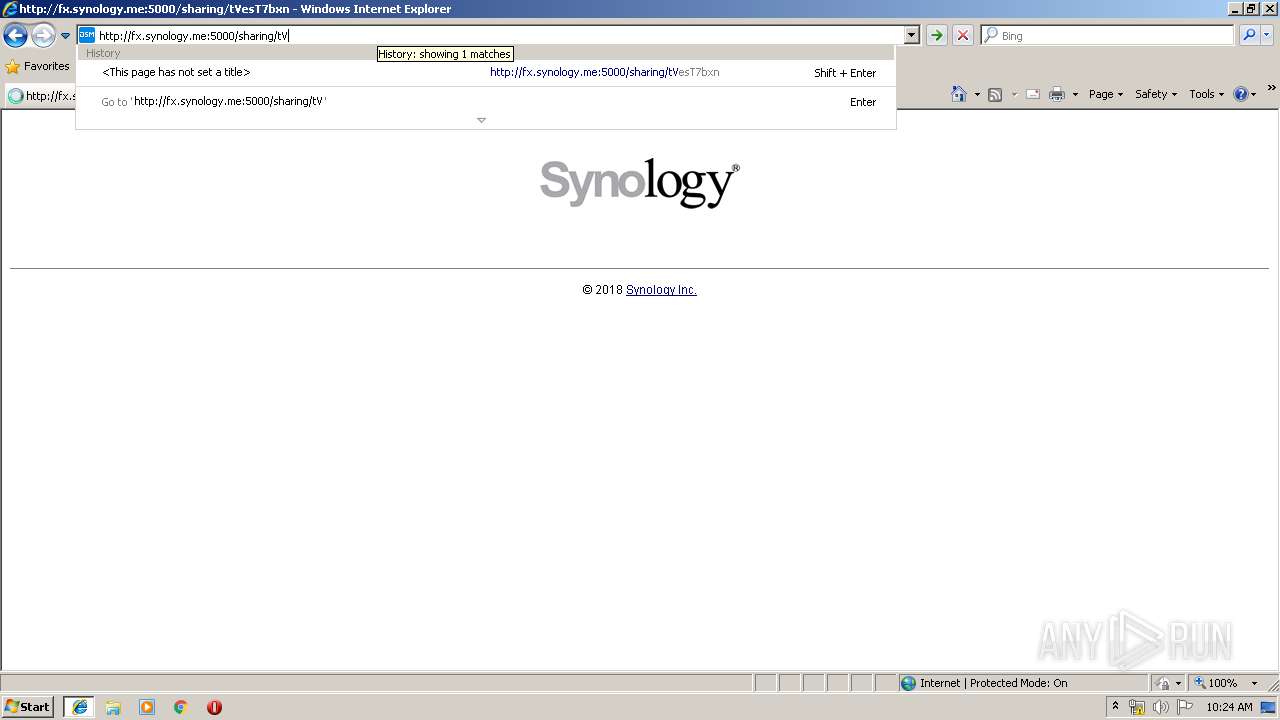Click the Action Center flag icon
Screen dimensions: 1280x720
tap(1185, 707)
